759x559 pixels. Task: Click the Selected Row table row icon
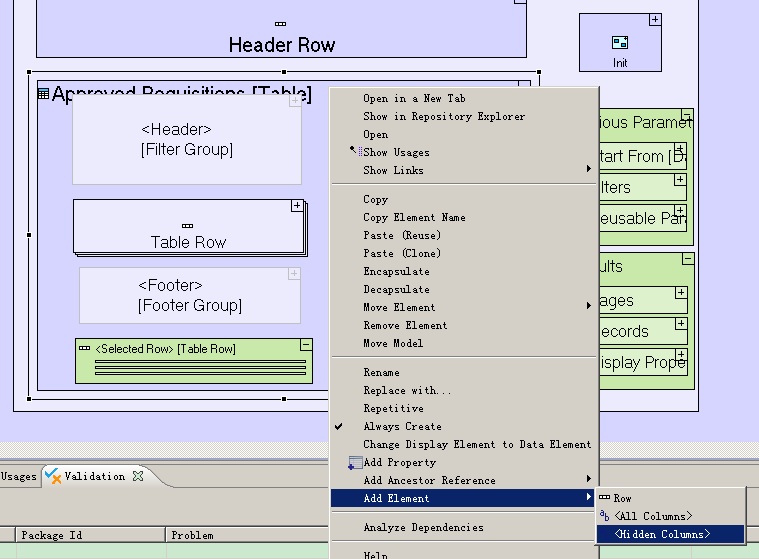[84, 348]
